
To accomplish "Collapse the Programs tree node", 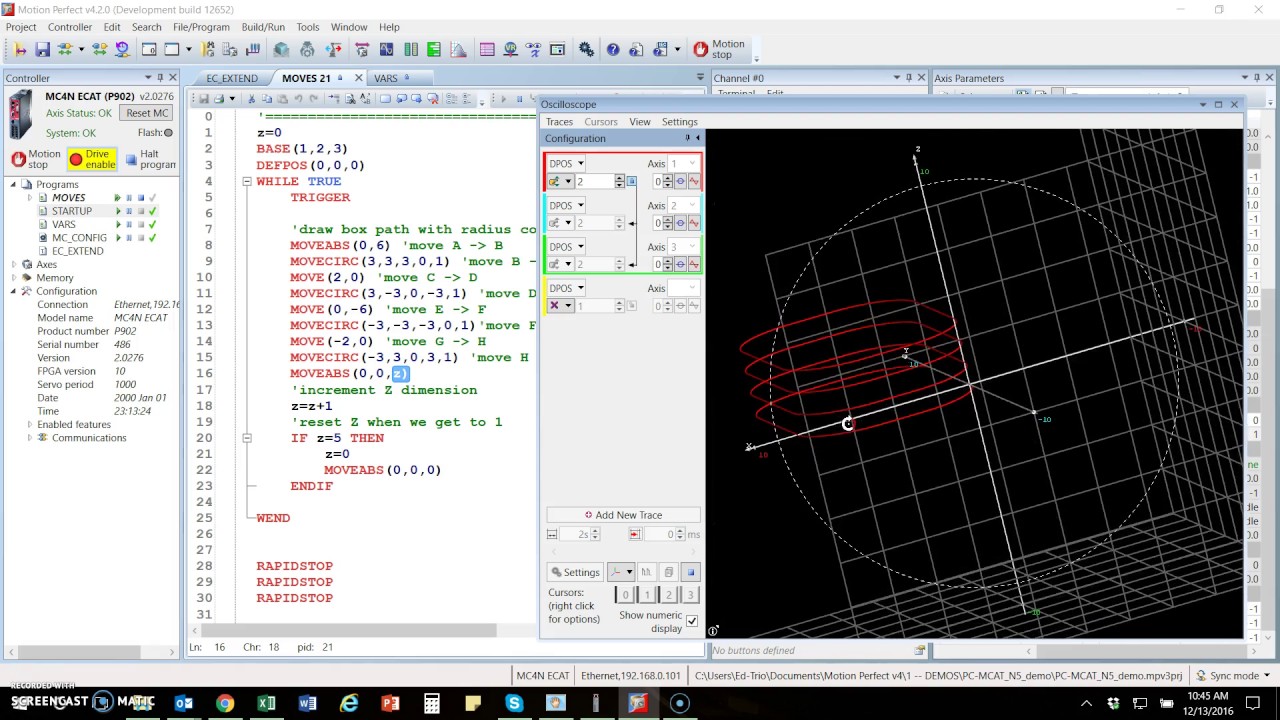I will click(14, 184).
